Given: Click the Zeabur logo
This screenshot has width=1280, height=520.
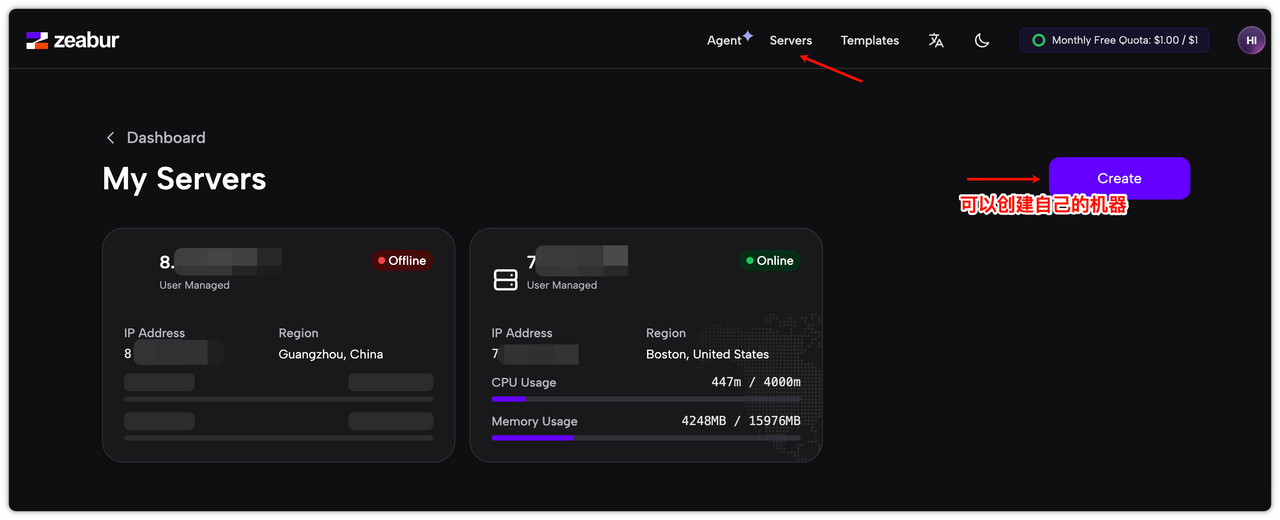Looking at the screenshot, I should pos(73,41).
